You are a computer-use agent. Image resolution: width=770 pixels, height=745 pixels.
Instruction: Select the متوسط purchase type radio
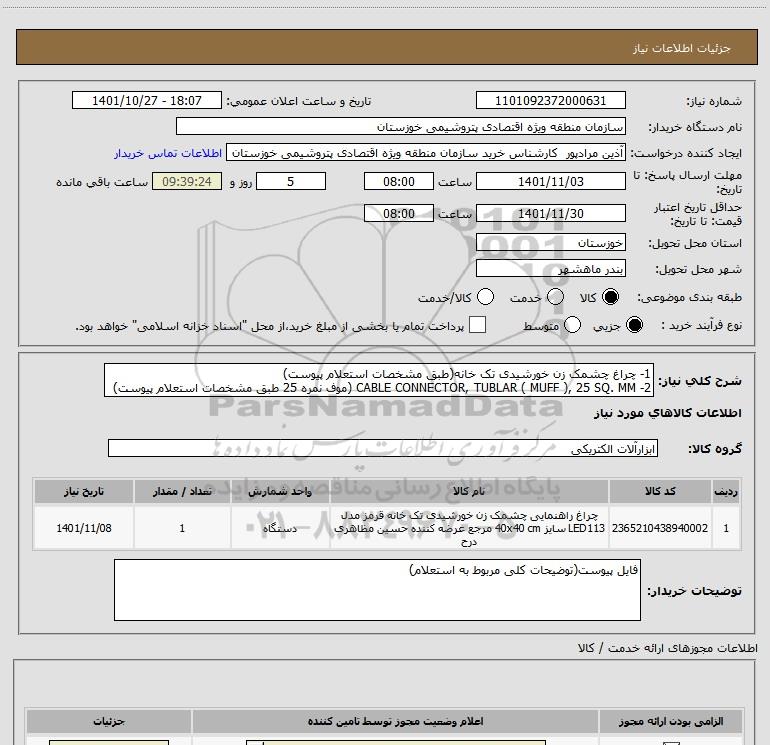click(572, 325)
